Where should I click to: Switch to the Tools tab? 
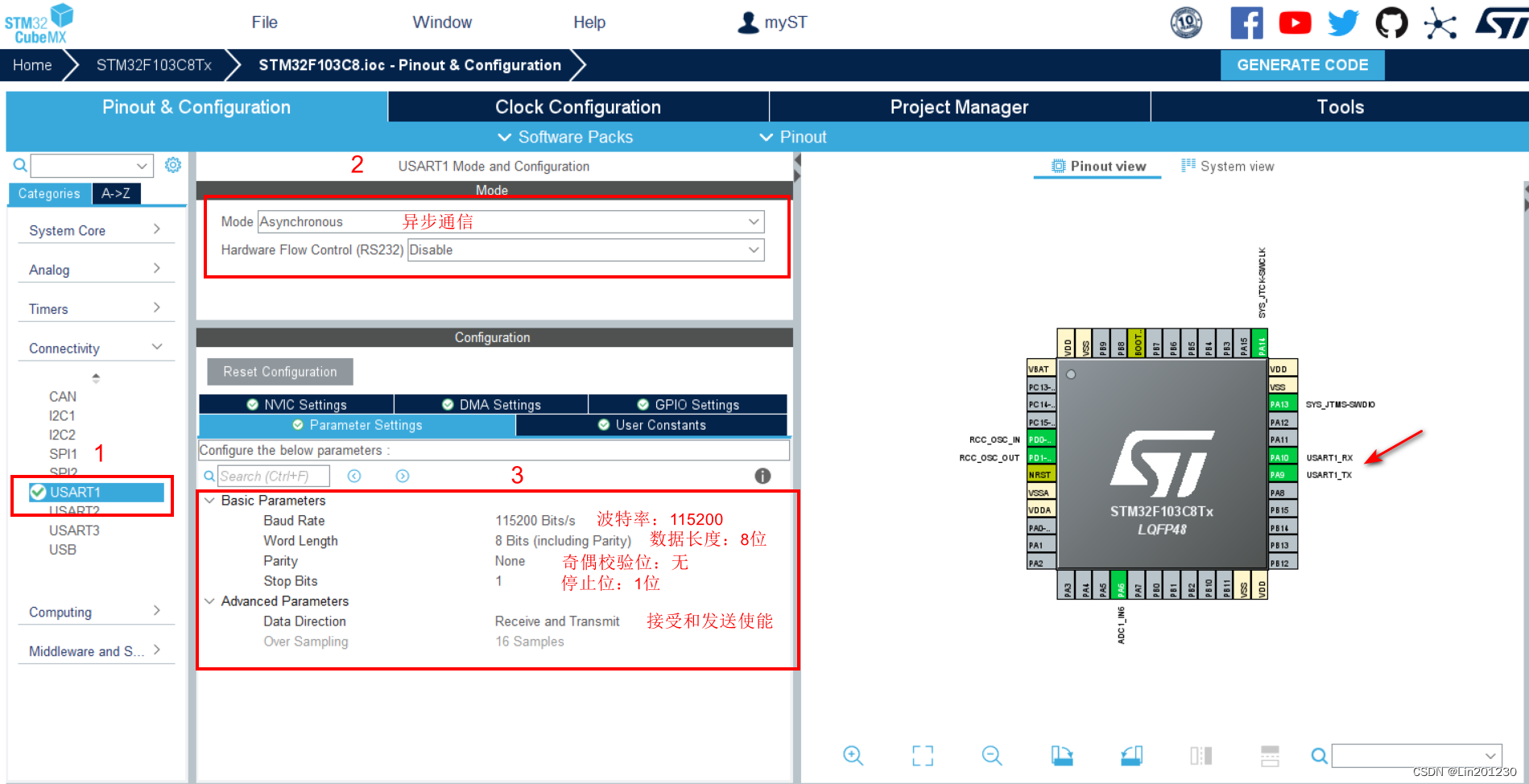[1340, 107]
